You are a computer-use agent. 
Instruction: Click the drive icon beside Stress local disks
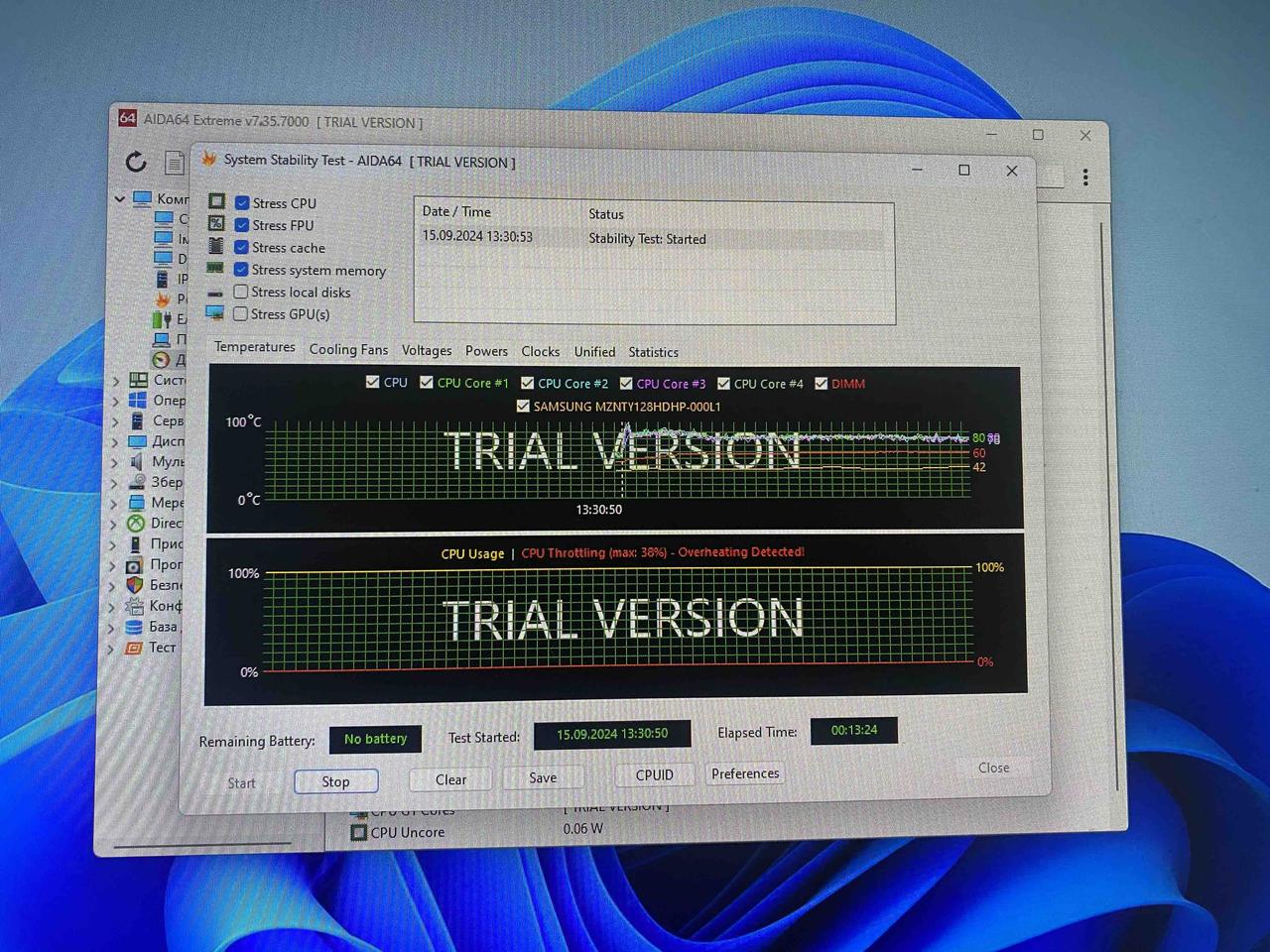point(215,293)
